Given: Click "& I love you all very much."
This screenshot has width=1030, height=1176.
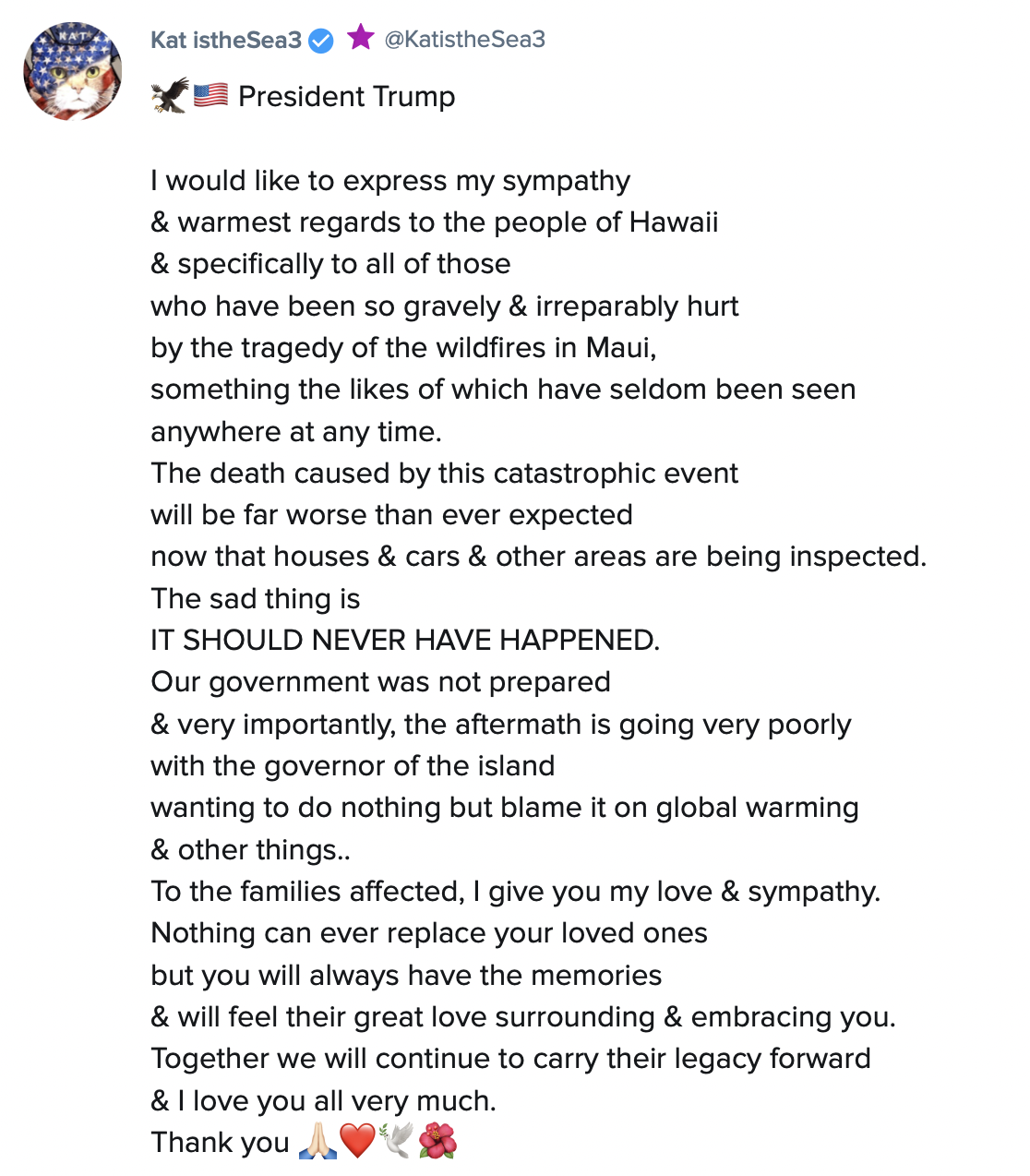Looking at the screenshot, I should coord(323,1100).
